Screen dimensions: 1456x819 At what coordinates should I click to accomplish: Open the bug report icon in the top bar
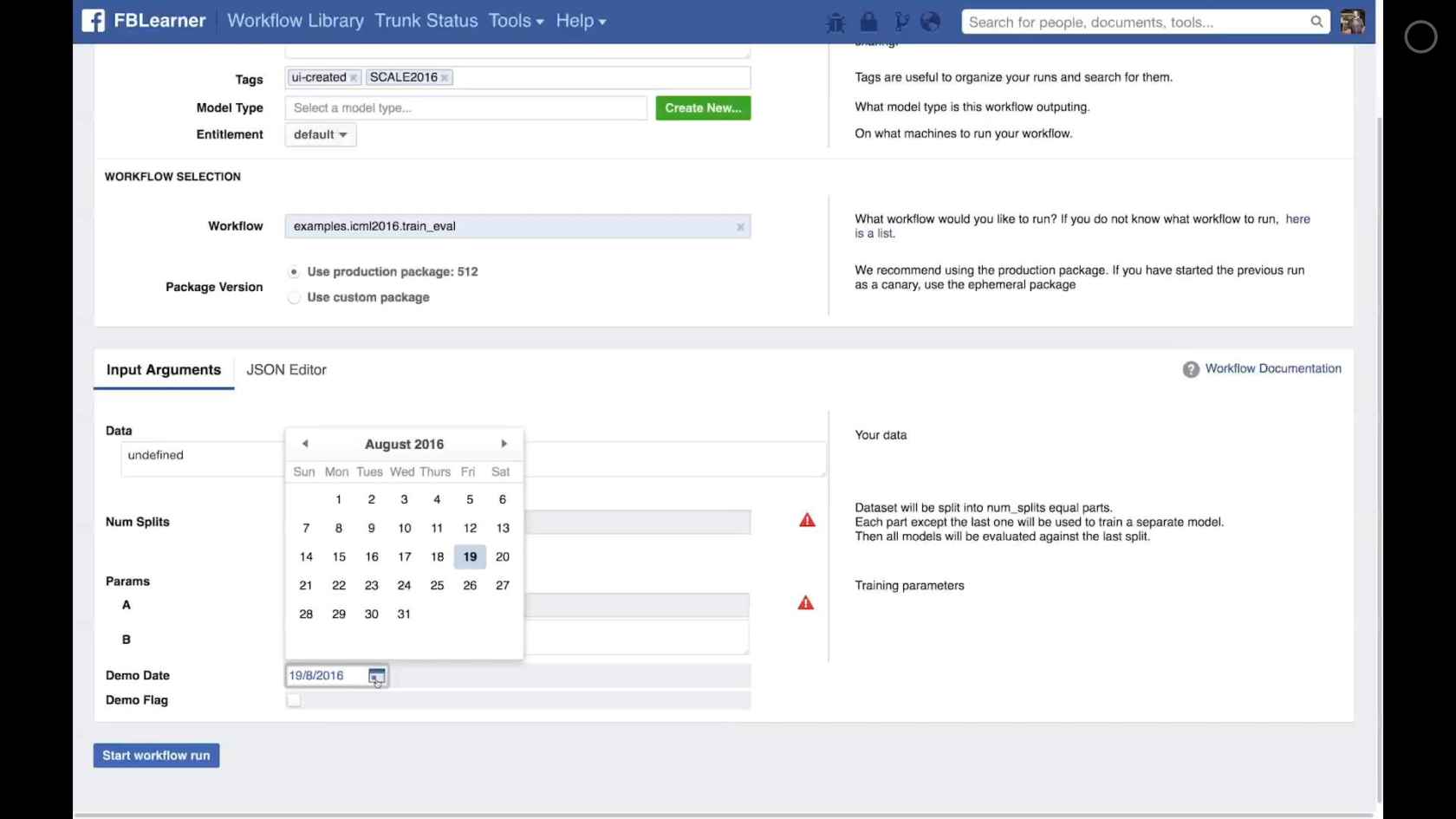[x=835, y=22]
